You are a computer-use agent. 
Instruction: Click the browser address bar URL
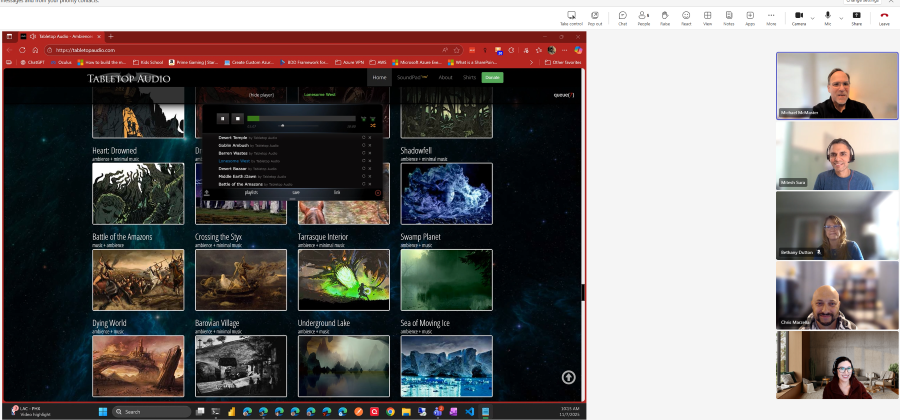(x=86, y=50)
